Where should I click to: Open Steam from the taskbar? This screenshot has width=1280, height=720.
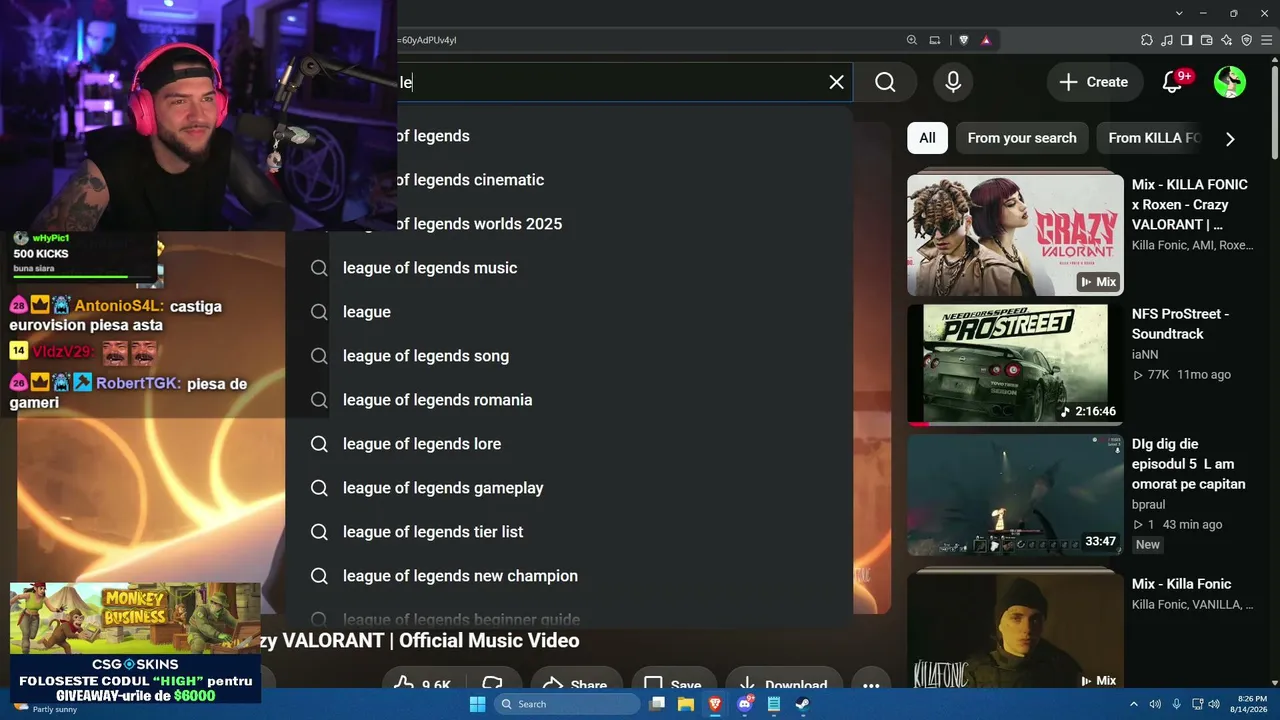803,704
